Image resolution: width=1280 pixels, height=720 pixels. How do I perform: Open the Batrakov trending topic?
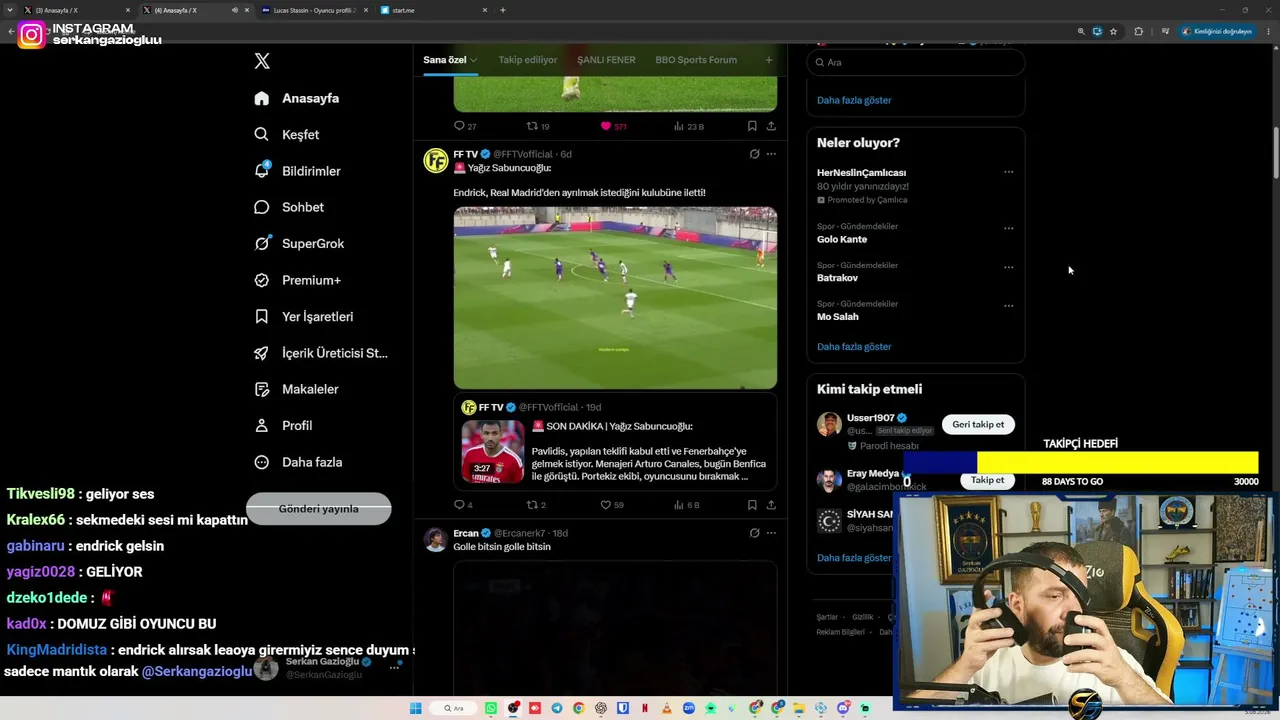click(x=837, y=278)
